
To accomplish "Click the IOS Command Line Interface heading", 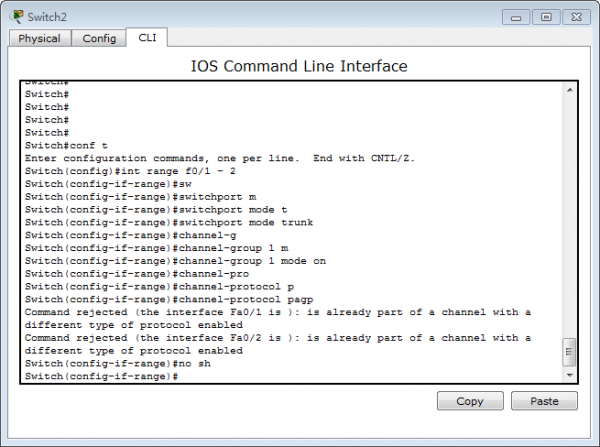I will pos(299,66).
